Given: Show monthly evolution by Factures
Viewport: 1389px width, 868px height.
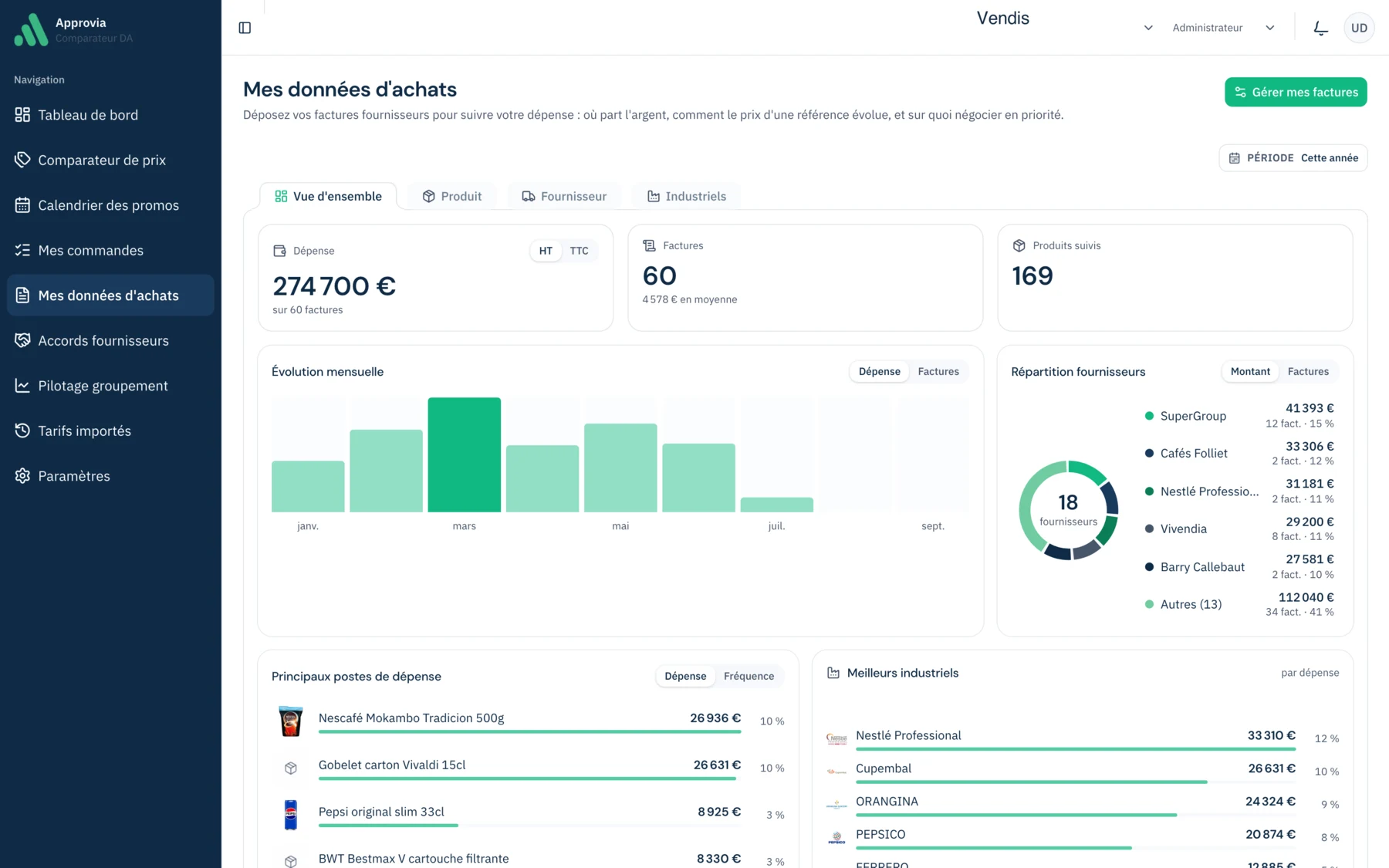Looking at the screenshot, I should (x=938, y=372).
